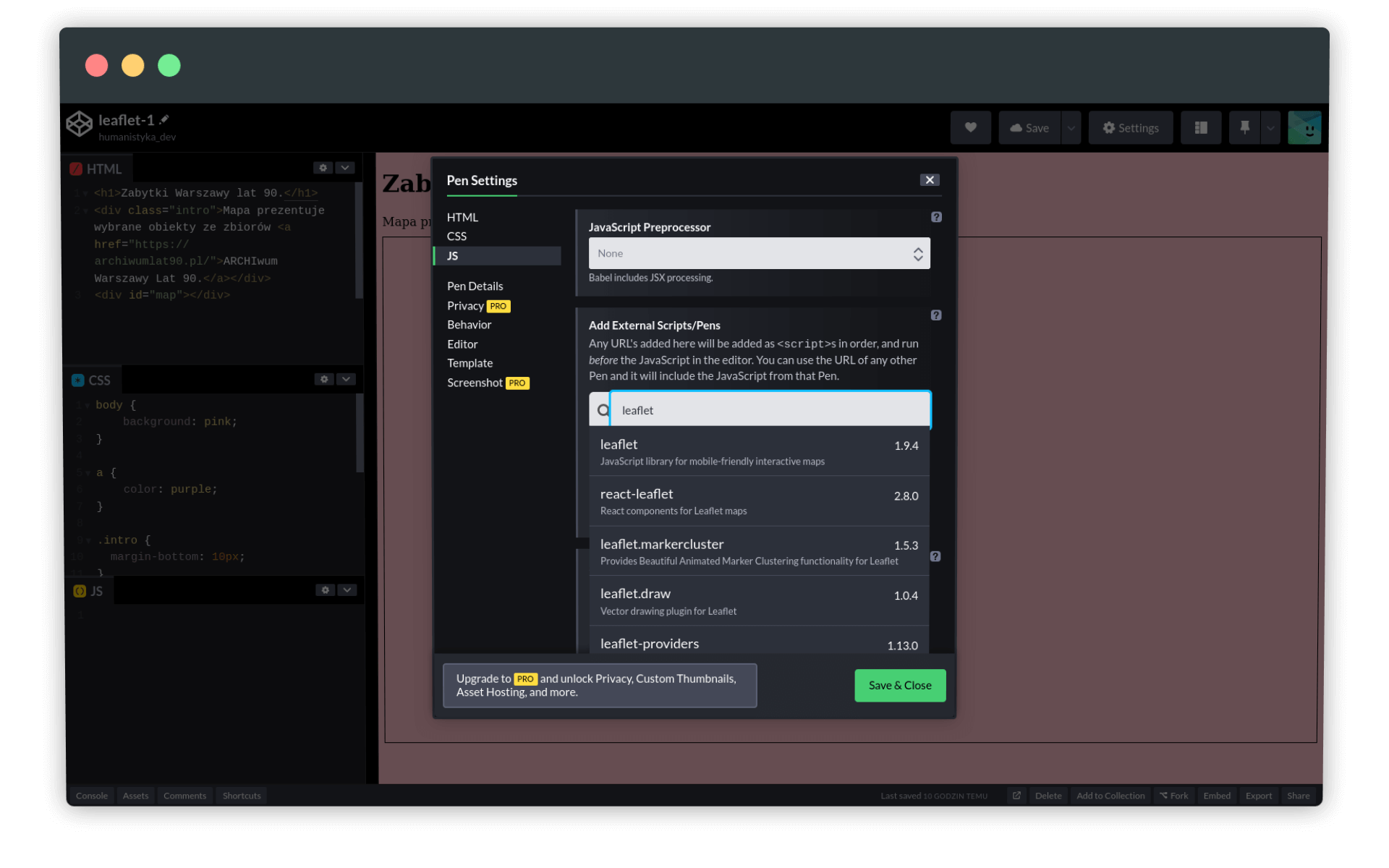Choose leaflet.markercluster 1.5.3 result
1389x868 pixels.
(x=759, y=551)
